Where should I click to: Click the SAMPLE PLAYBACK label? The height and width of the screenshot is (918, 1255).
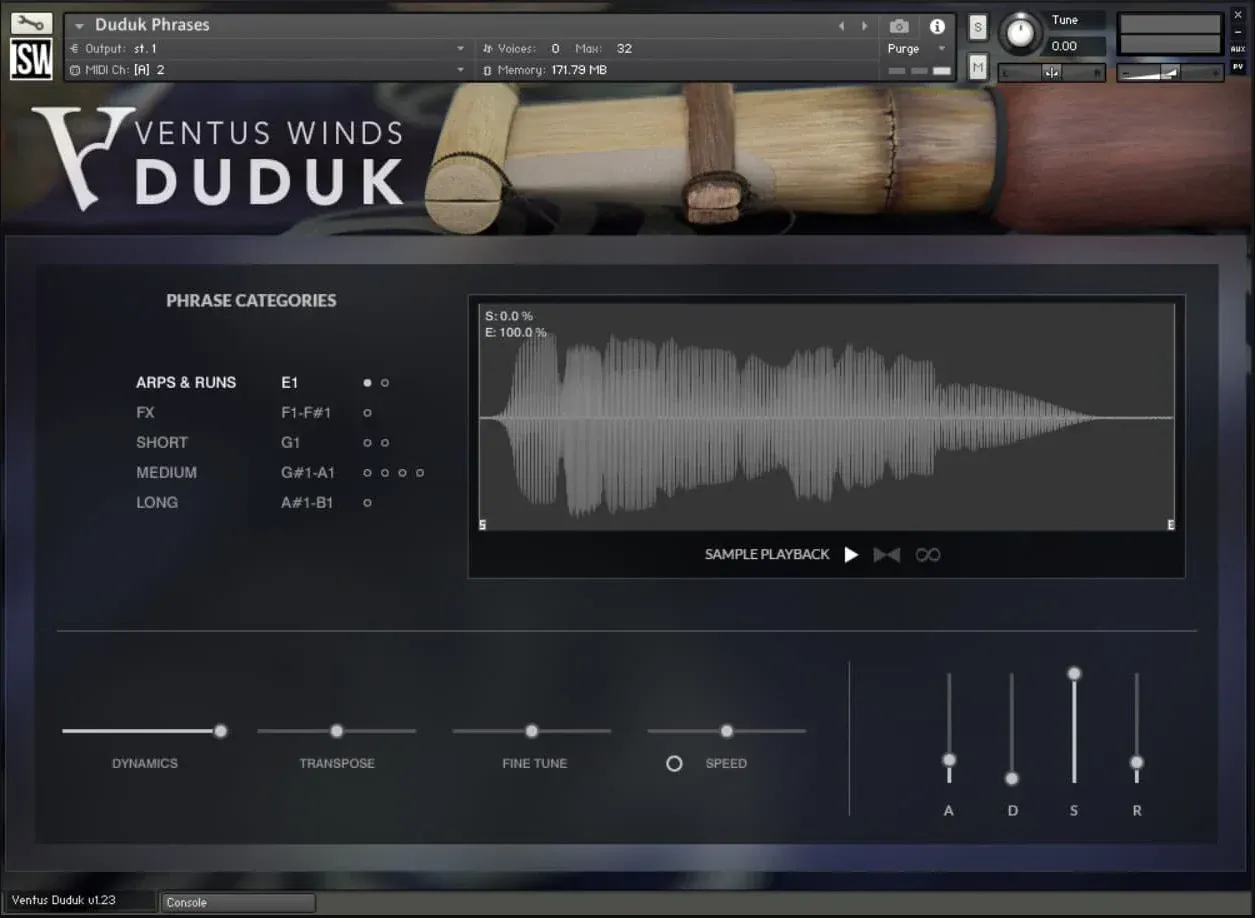pos(767,554)
